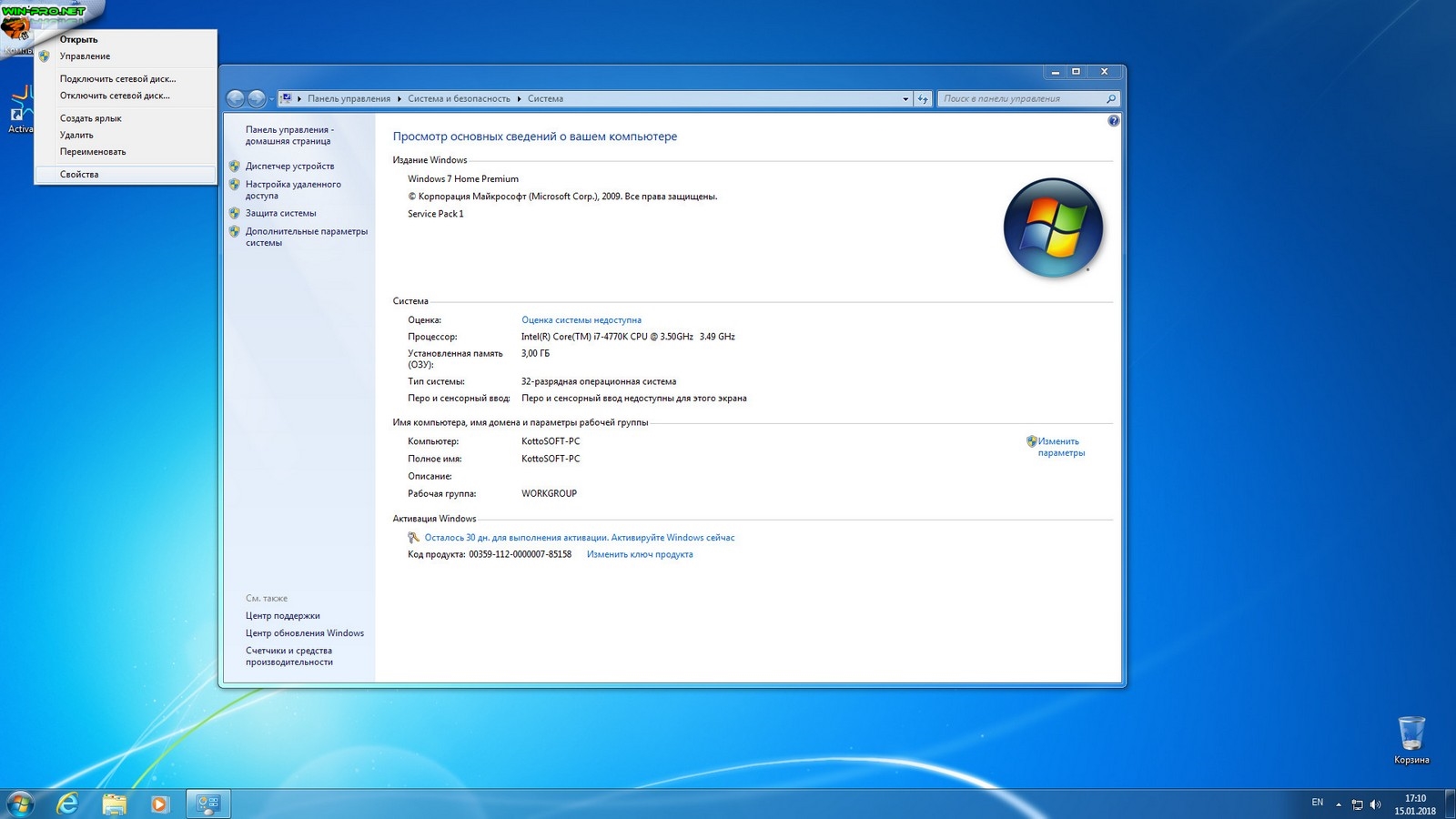Image resolution: width=1456 pixels, height=819 pixels.
Task: Expand the breadcrumb arrow after Панель управления
Action: coord(399,98)
